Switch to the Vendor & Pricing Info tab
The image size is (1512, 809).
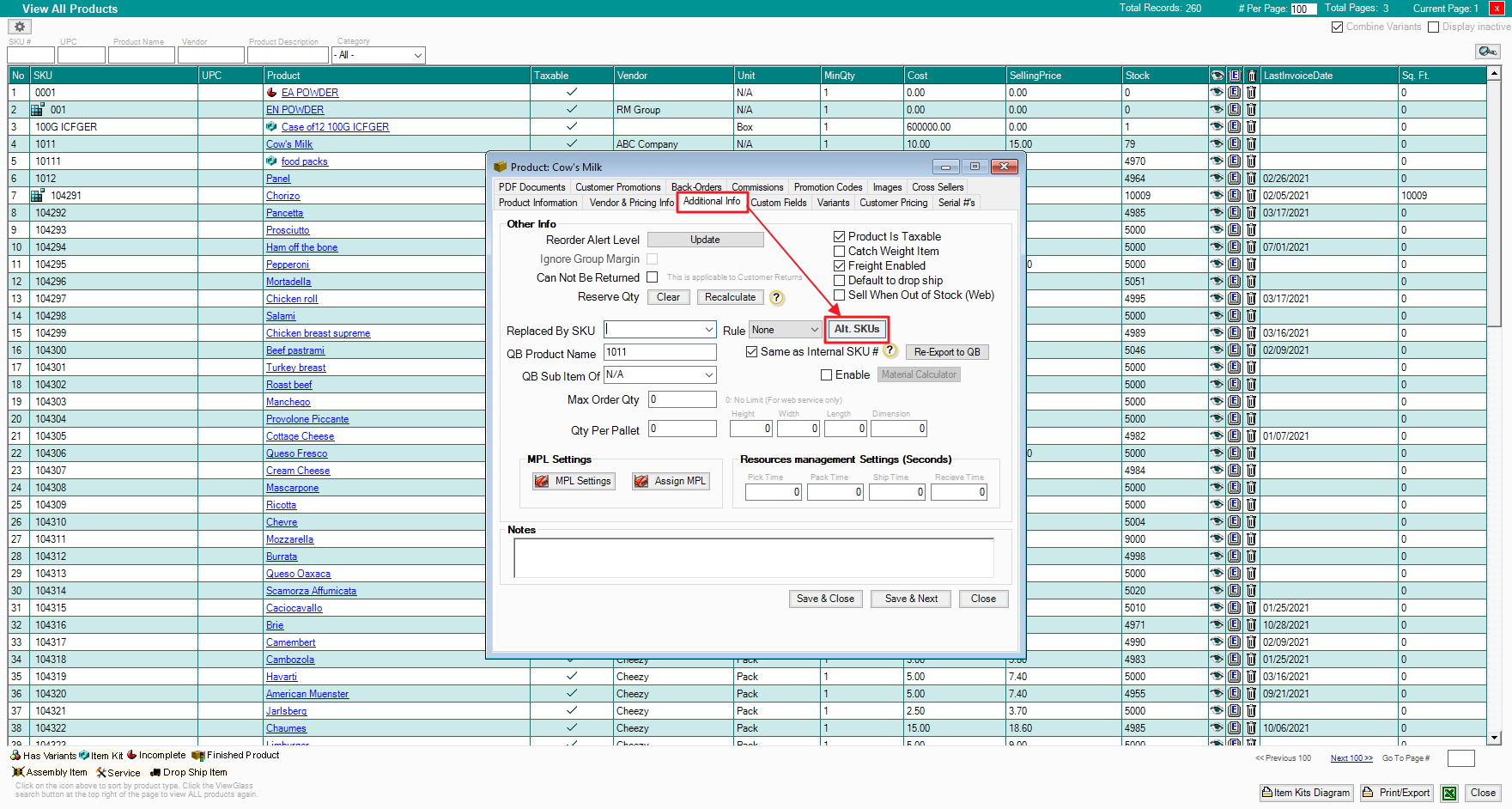631,203
